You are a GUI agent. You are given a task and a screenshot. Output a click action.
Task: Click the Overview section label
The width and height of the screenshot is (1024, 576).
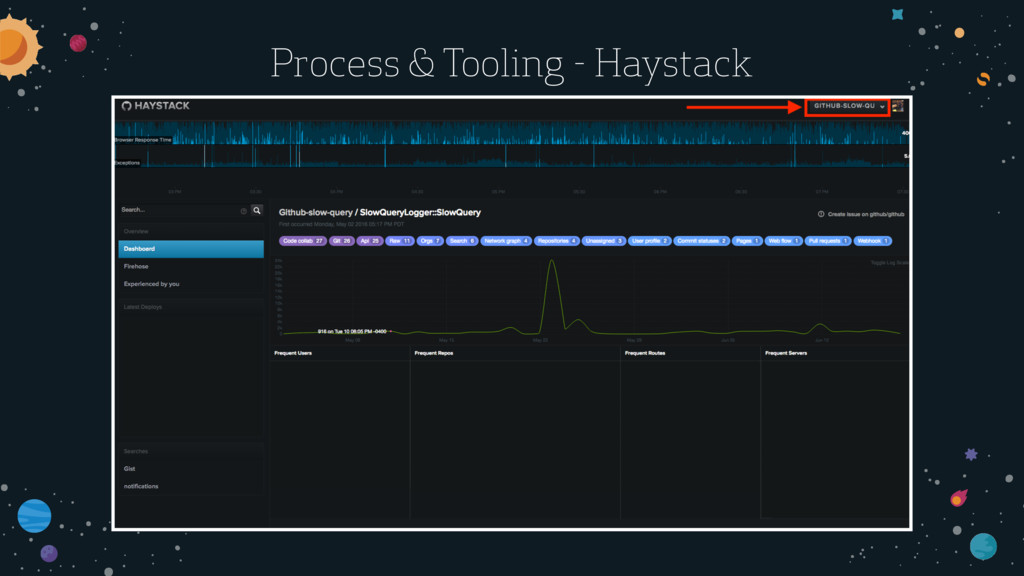(x=136, y=232)
